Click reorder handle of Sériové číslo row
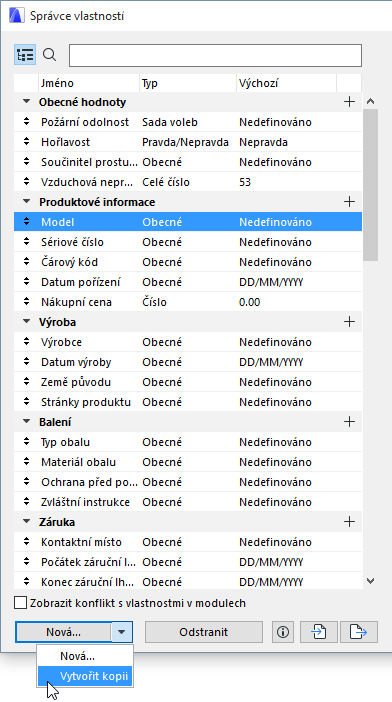The width and height of the screenshot is (392, 702). pos(26,242)
